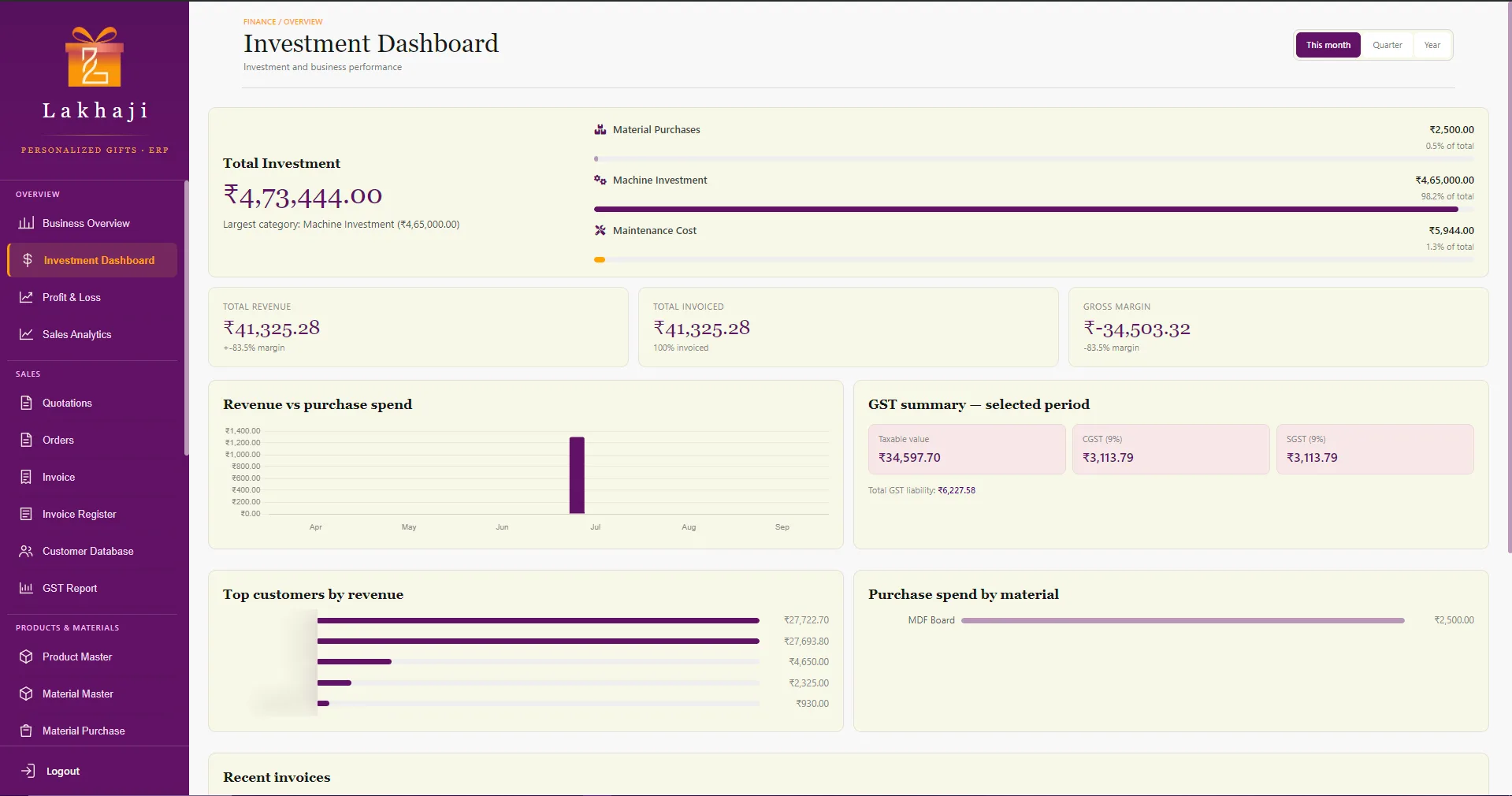Click the Business Overview bar chart icon
This screenshot has height=796, width=1512.
(x=26, y=223)
